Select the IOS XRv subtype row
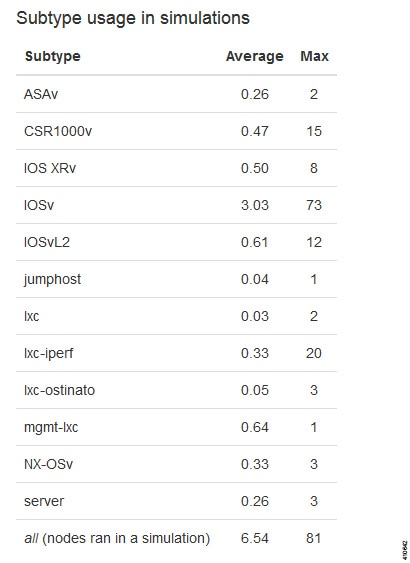The image size is (410, 563). [x=176, y=168]
